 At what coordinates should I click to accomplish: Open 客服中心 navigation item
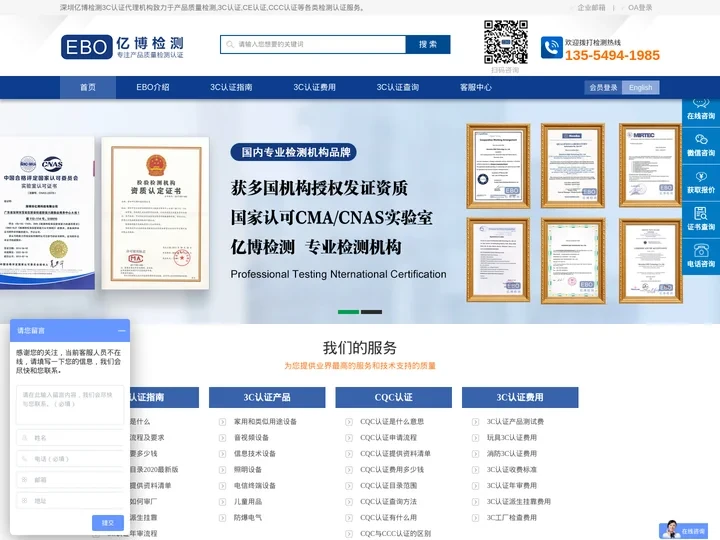coord(476,87)
